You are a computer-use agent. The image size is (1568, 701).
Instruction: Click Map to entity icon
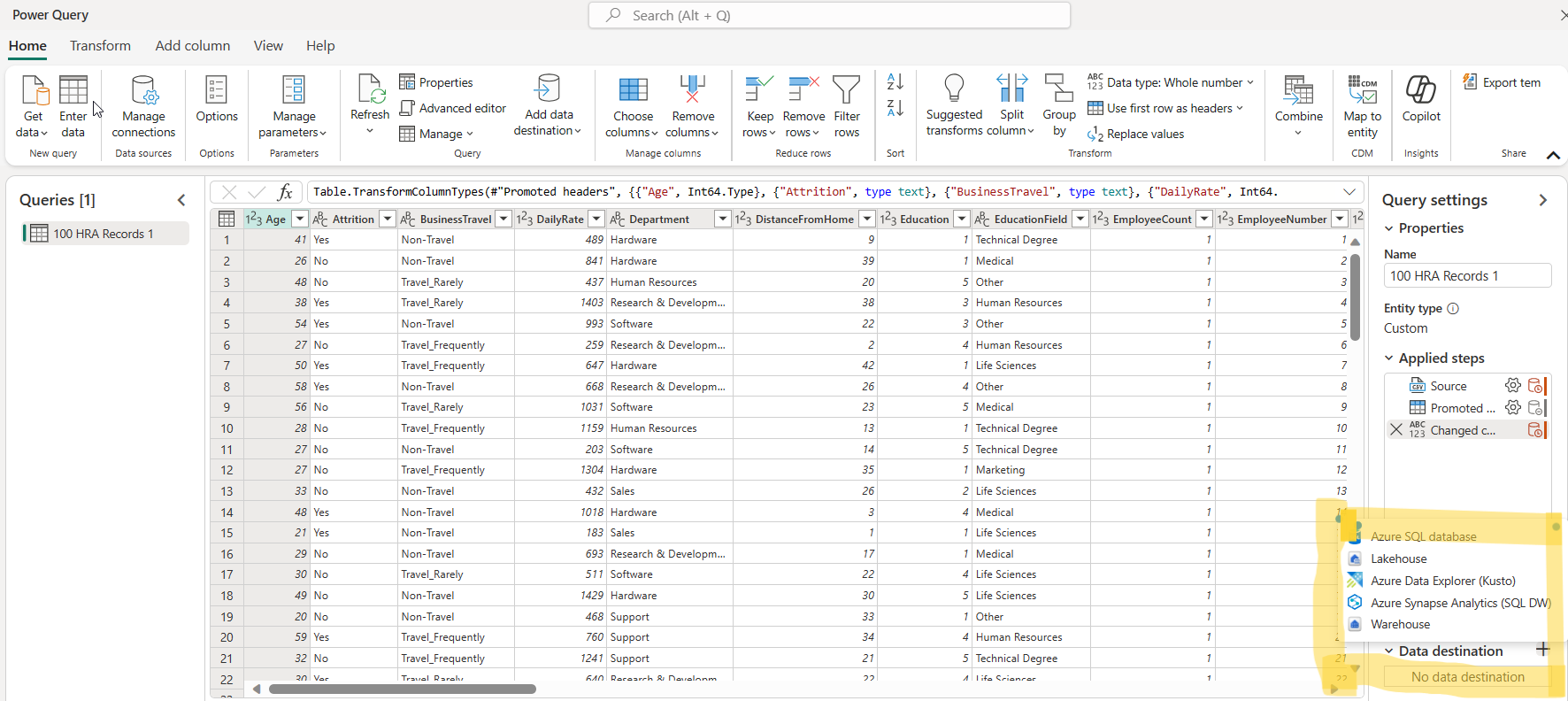click(x=1363, y=90)
